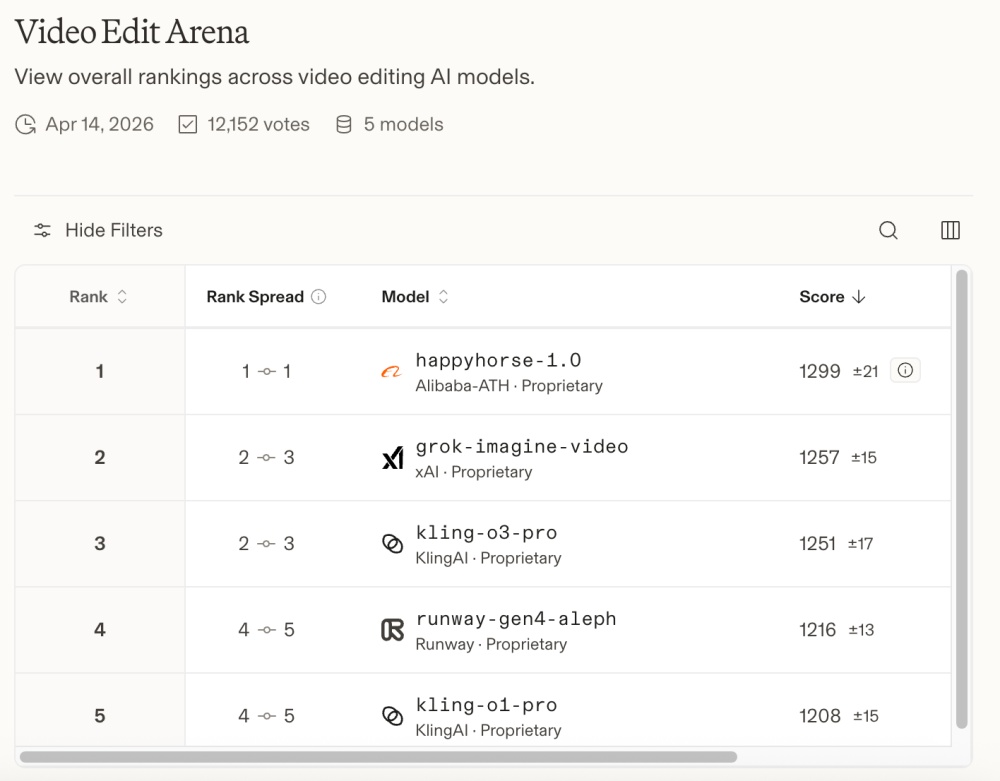The image size is (1000, 781).
Task: Click the vertical scrollbar of the table
Action: [961, 498]
